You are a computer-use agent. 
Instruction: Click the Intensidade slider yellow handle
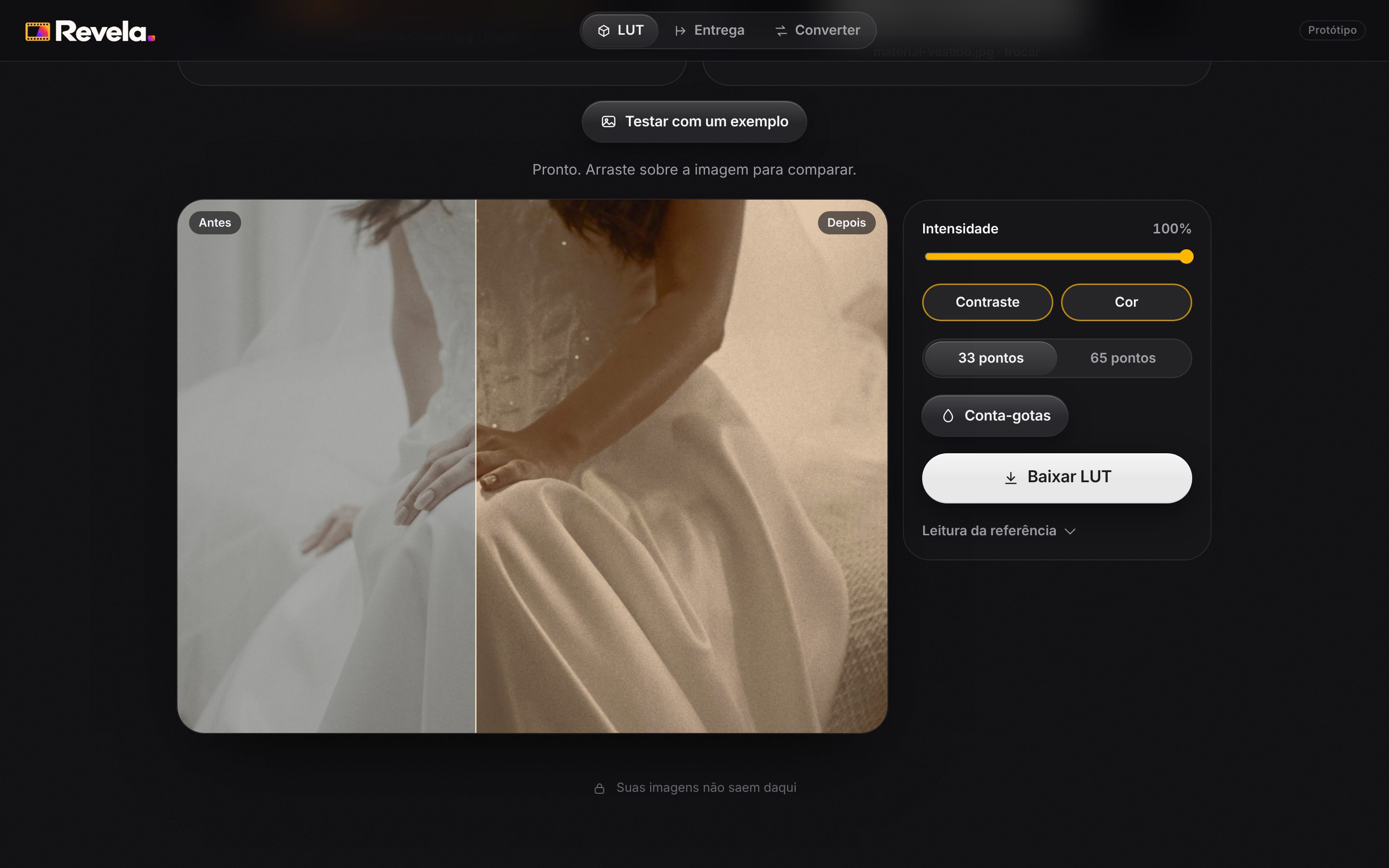click(x=1186, y=257)
